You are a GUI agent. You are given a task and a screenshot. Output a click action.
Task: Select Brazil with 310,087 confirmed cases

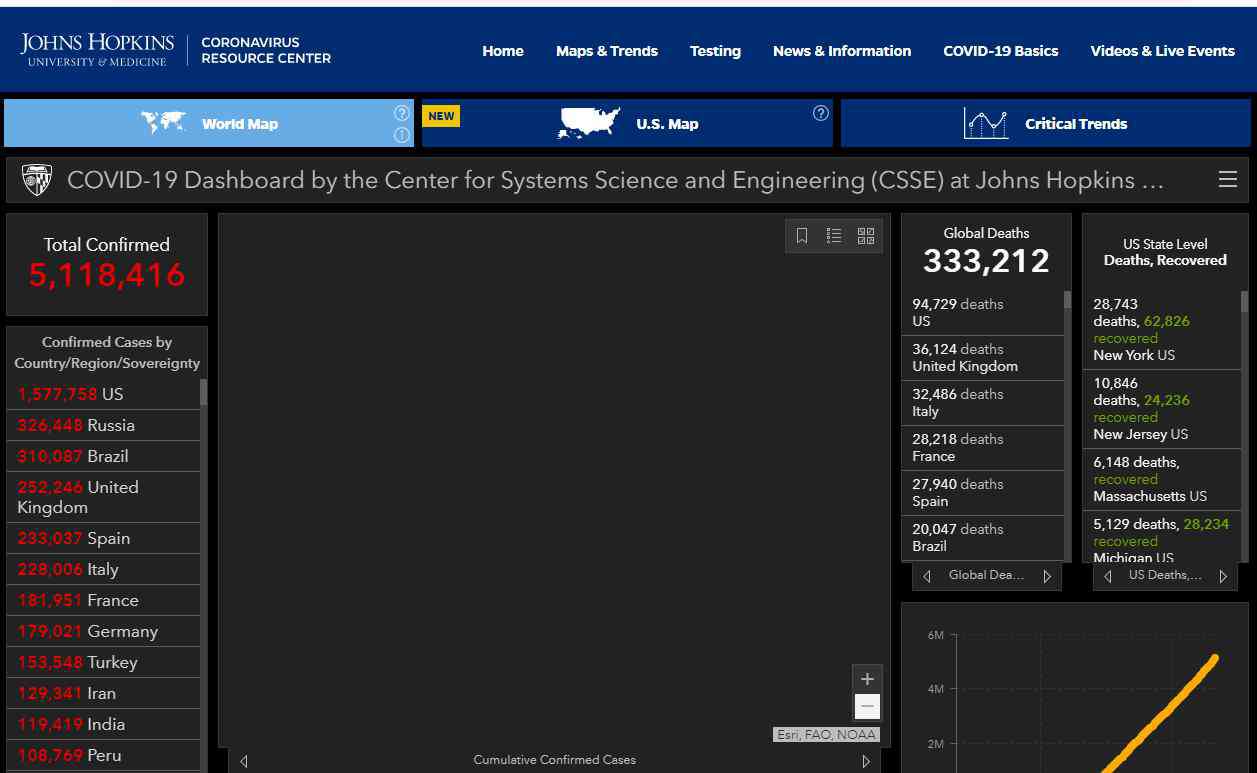point(104,456)
